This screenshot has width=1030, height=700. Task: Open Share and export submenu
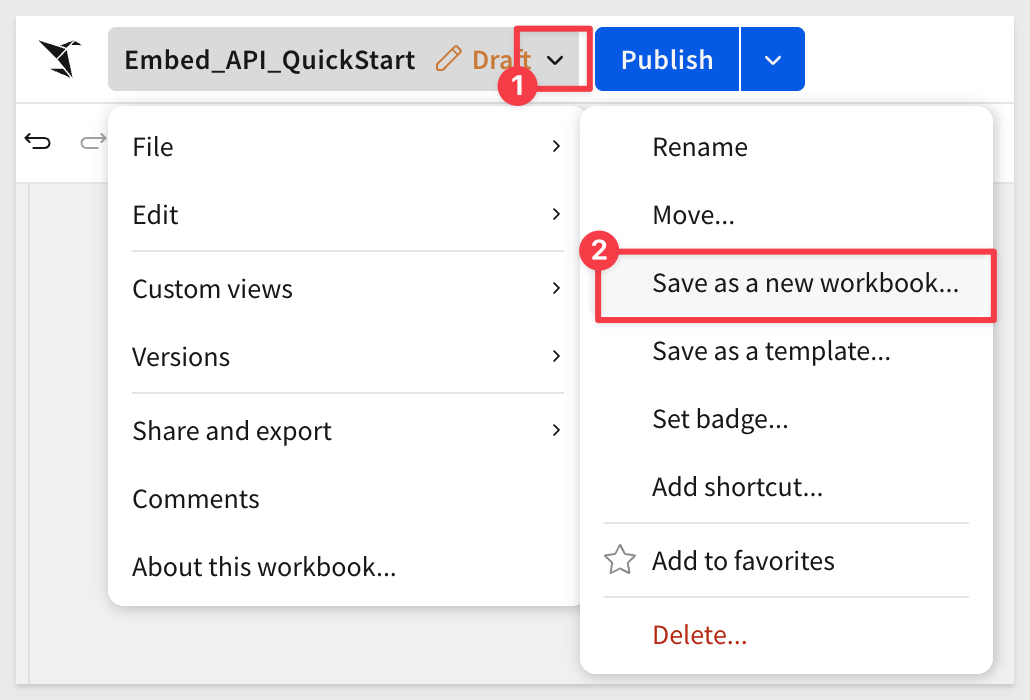(x=347, y=431)
